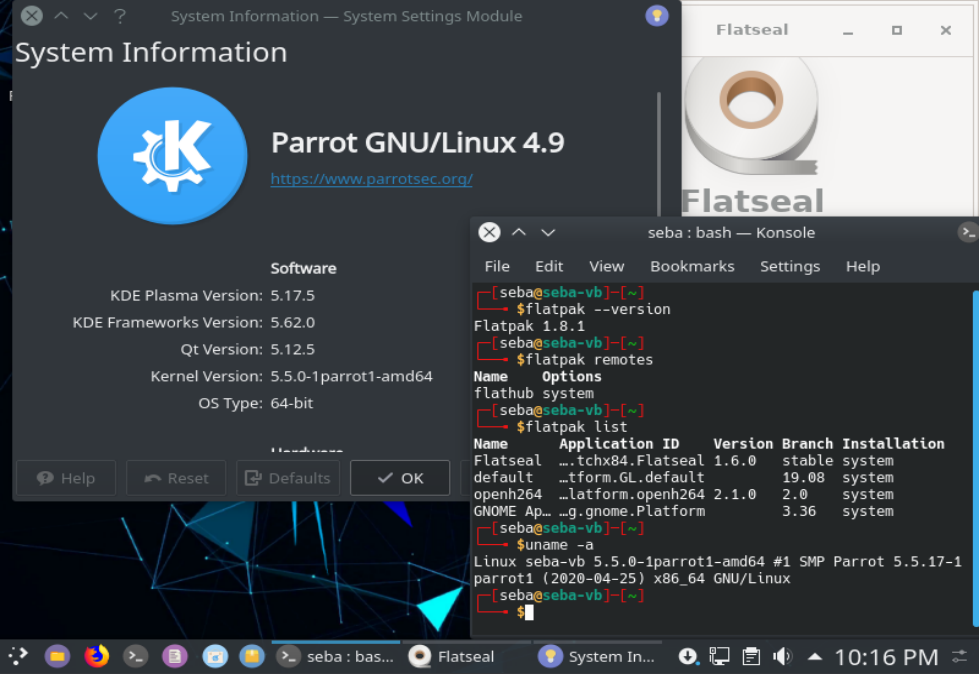Click the Qt Version value 5.12.5
The image size is (979, 674).
[293, 349]
